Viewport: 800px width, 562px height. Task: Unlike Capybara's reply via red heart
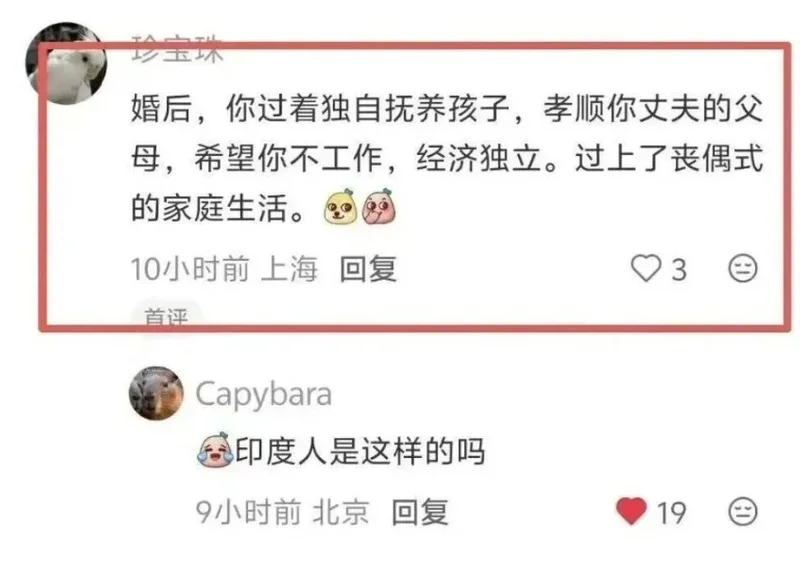click(x=631, y=511)
